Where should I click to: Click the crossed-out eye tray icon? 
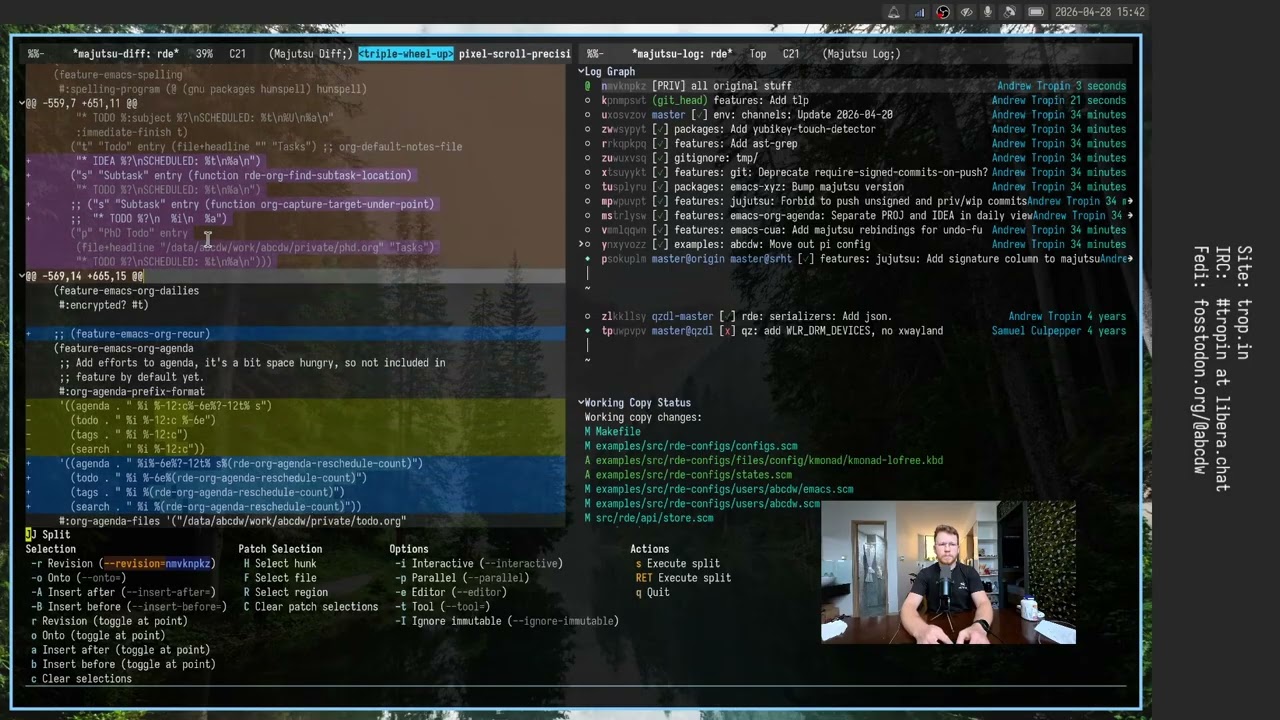[x=966, y=12]
